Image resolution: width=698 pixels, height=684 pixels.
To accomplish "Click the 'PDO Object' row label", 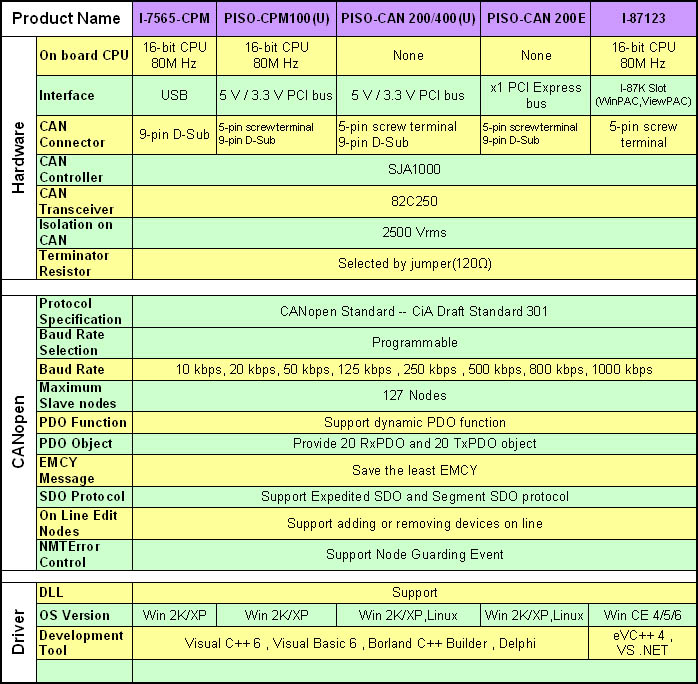I will click(84, 444).
